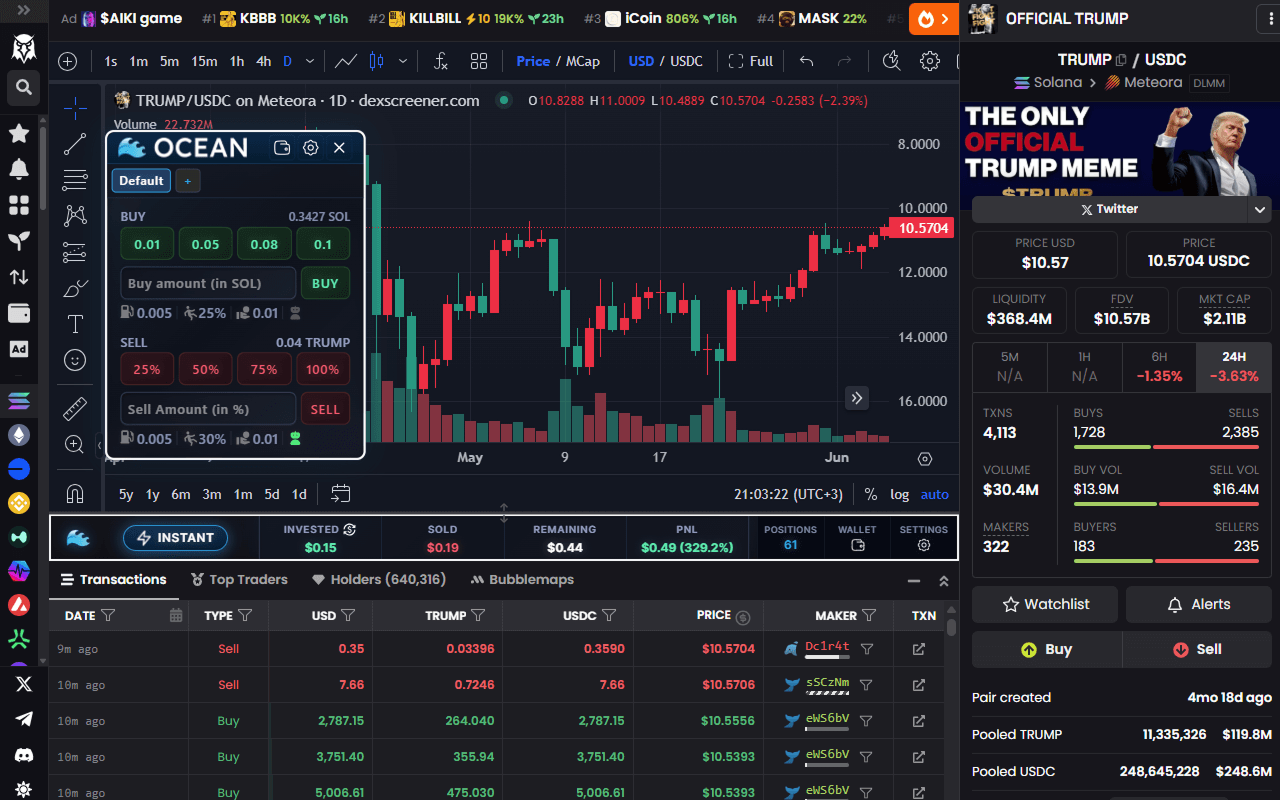This screenshot has width=1280, height=800.
Task: Select the BNB chain icon in sidebar
Action: [x=19, y=503]
